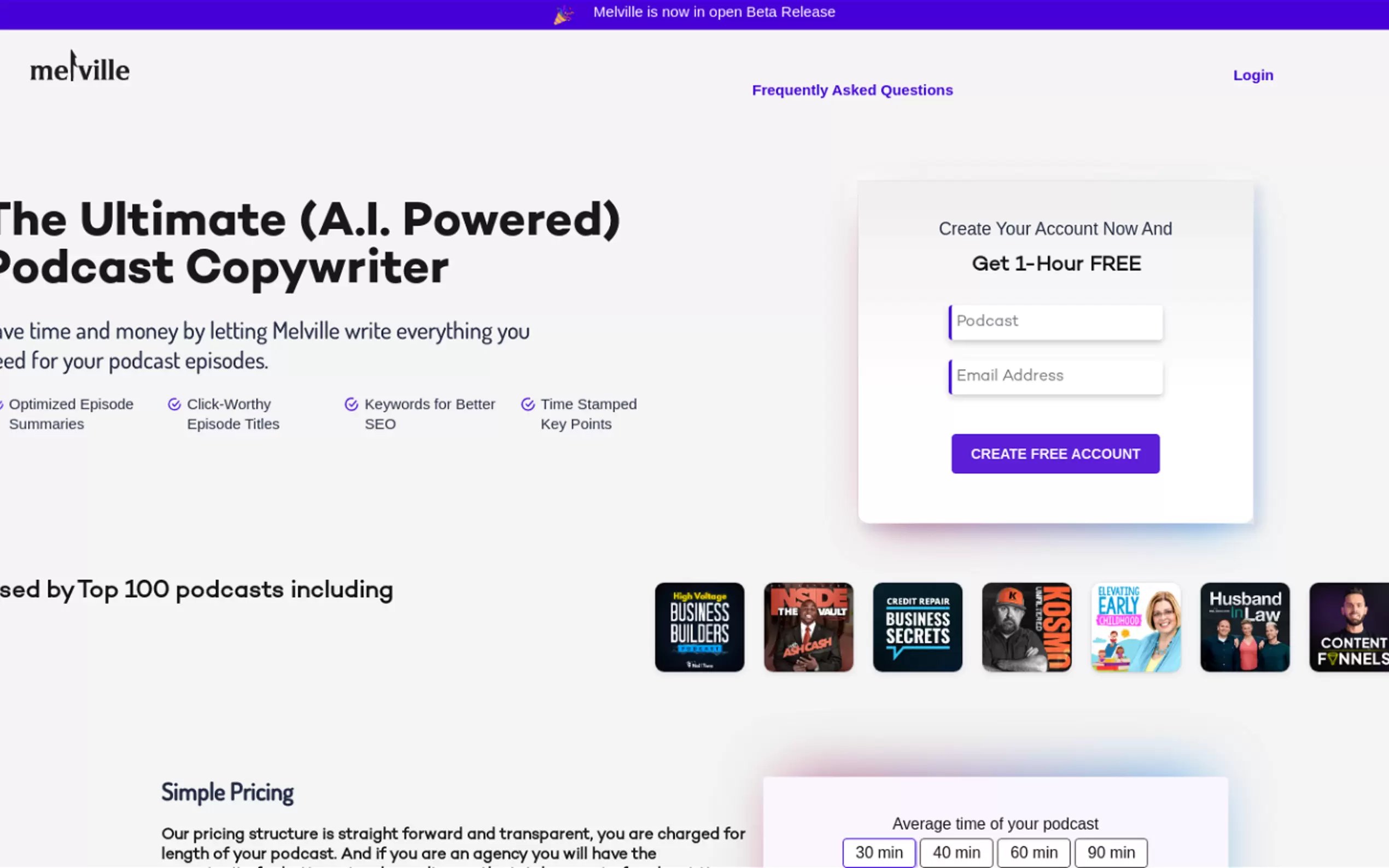Click CREATE FREE ACCOUNT button
Image resolution: width=1389 pixels, height=868 pixels.
1055,454
